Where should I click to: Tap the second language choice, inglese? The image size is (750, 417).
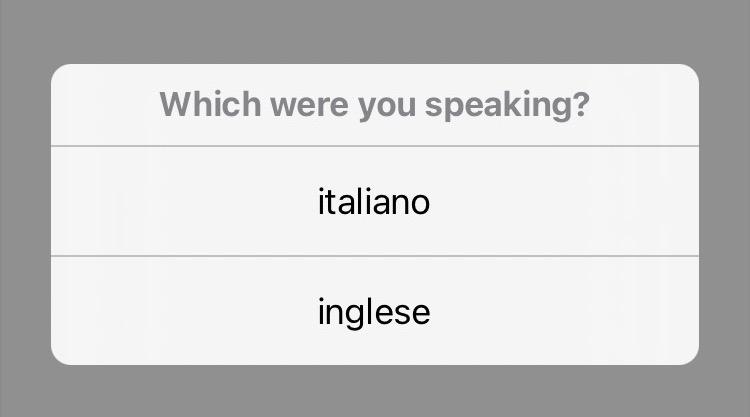[x=374, y=311]
